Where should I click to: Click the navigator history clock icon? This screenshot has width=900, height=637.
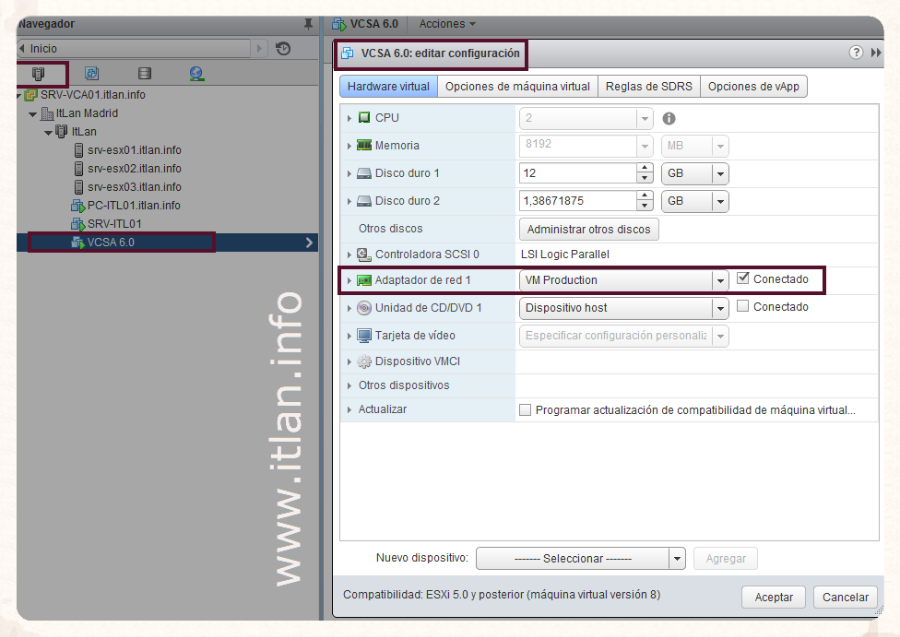pyautogui.click(x=284, y=48)
